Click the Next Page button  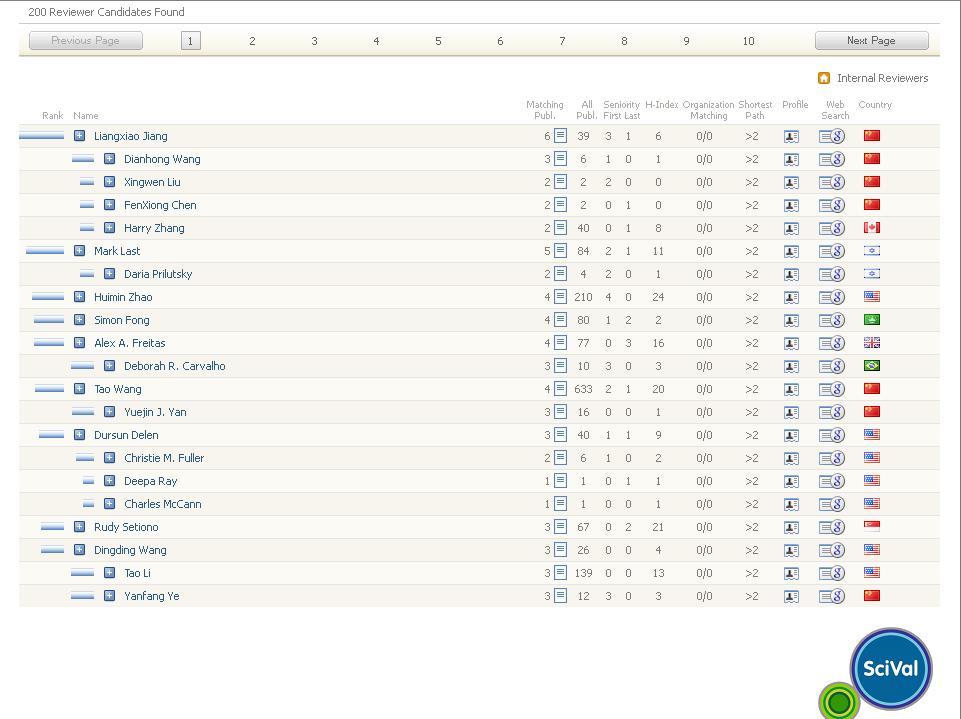tap(872, 40)
